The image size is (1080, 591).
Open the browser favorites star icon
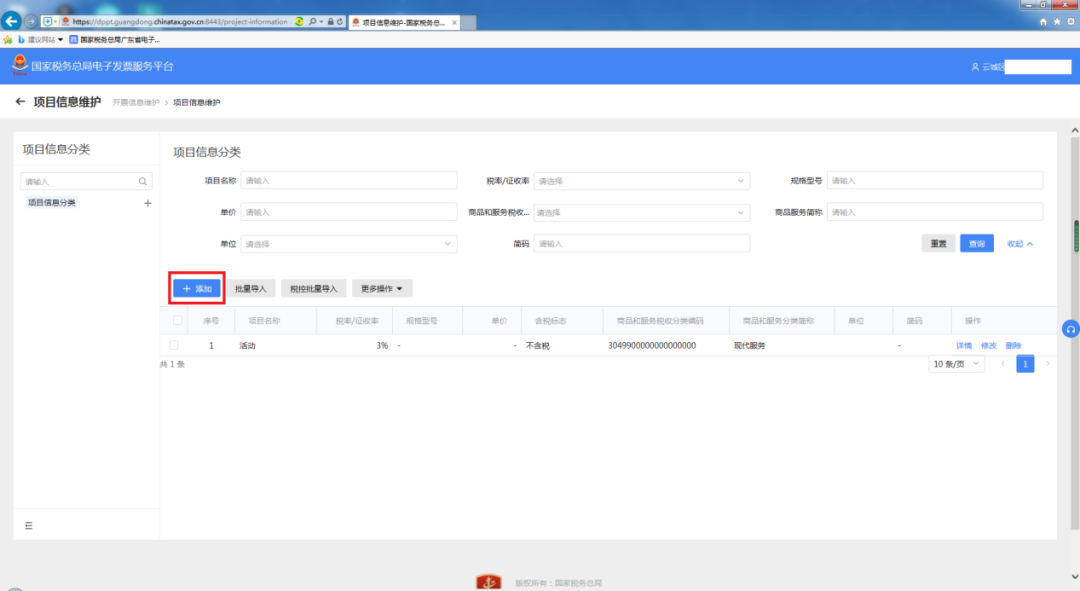tap(1057, 22)
